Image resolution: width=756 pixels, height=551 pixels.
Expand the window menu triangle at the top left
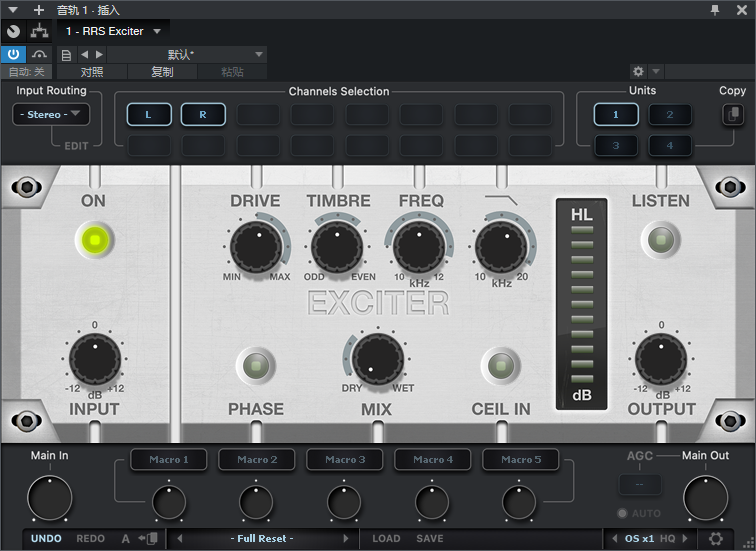pyautogui.click(x=13, y=10)
